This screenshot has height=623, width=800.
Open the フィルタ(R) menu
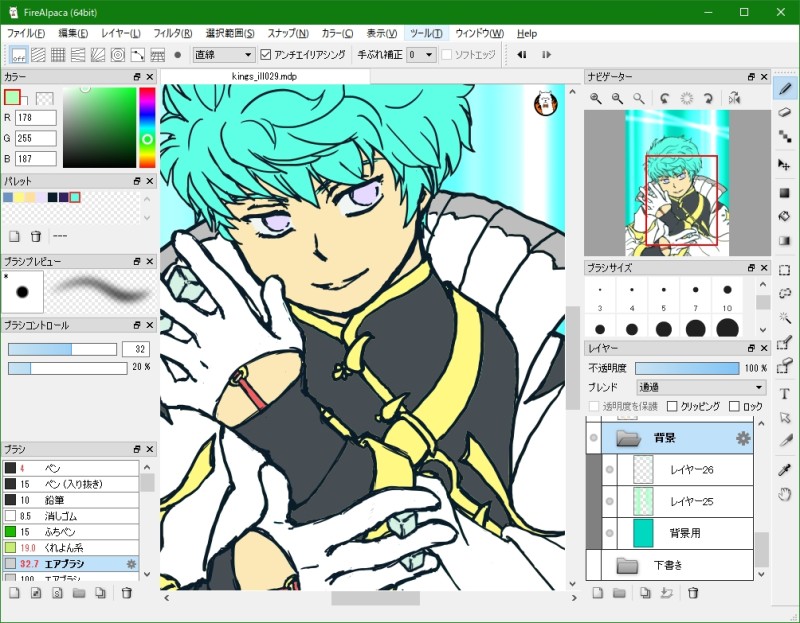pyautogui.click(x=172, y=33)
